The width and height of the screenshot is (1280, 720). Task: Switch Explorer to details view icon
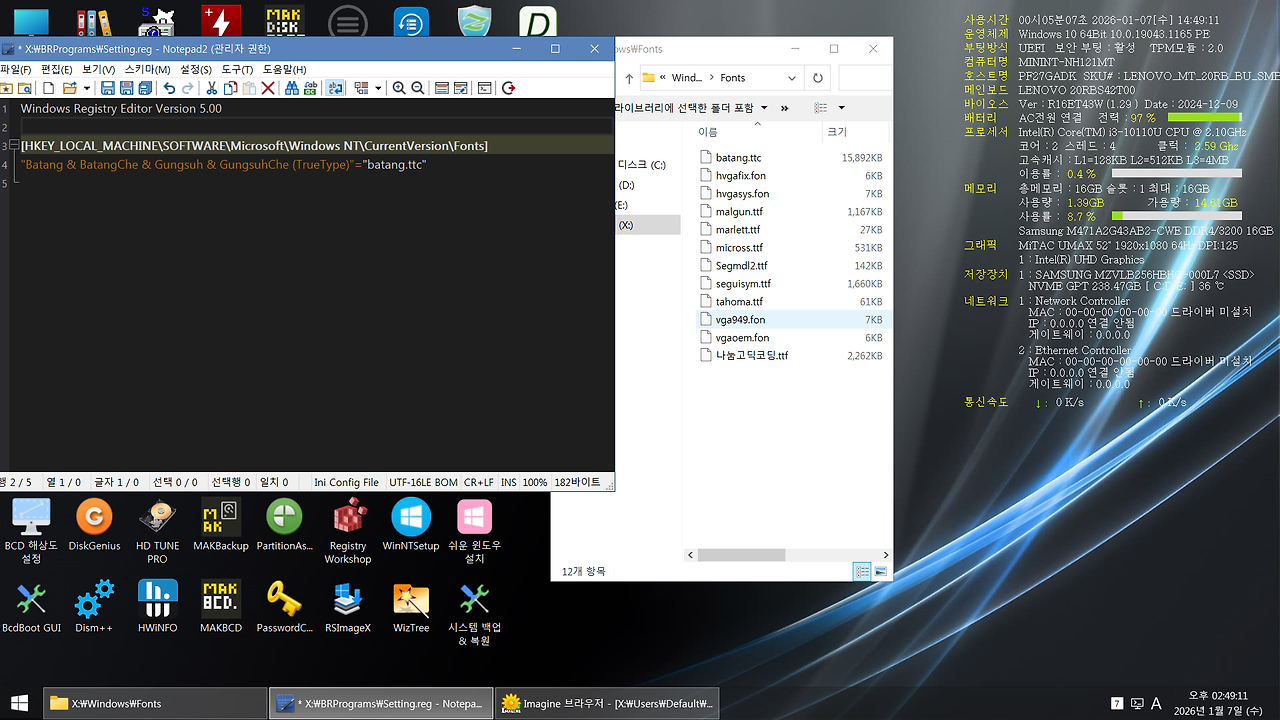pyautogui.click(x=861, y=571)
